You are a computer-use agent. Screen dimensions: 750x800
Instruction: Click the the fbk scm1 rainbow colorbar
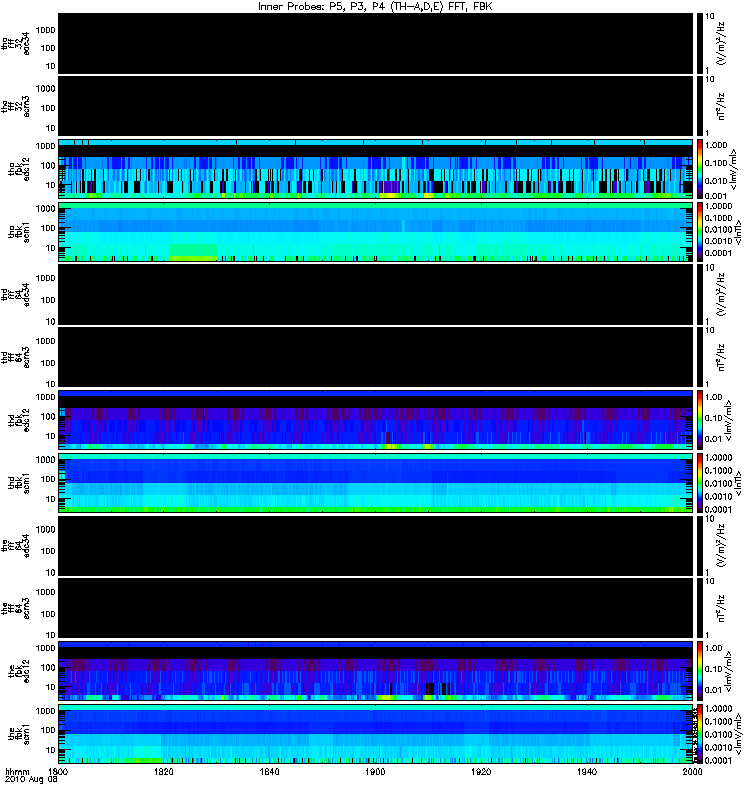tap(700, 734)
